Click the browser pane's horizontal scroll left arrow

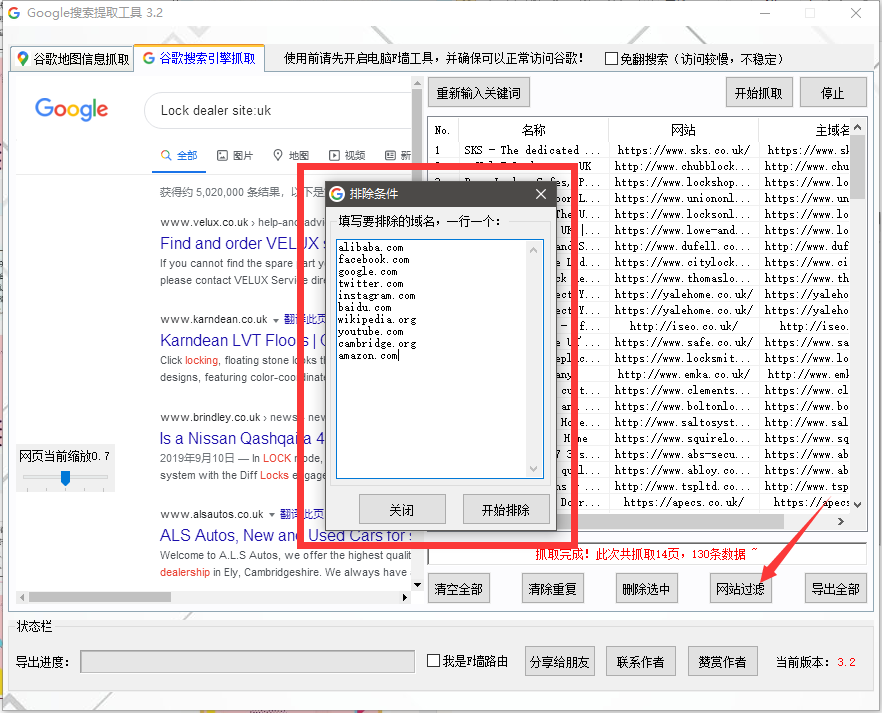22,597
